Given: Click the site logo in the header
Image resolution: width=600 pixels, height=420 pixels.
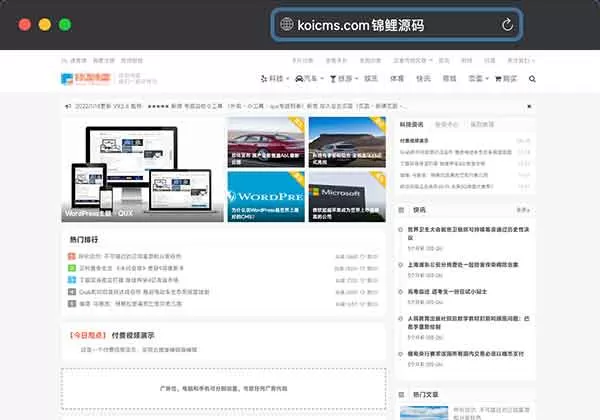Looking at the screenshot, I should point(86,79).
